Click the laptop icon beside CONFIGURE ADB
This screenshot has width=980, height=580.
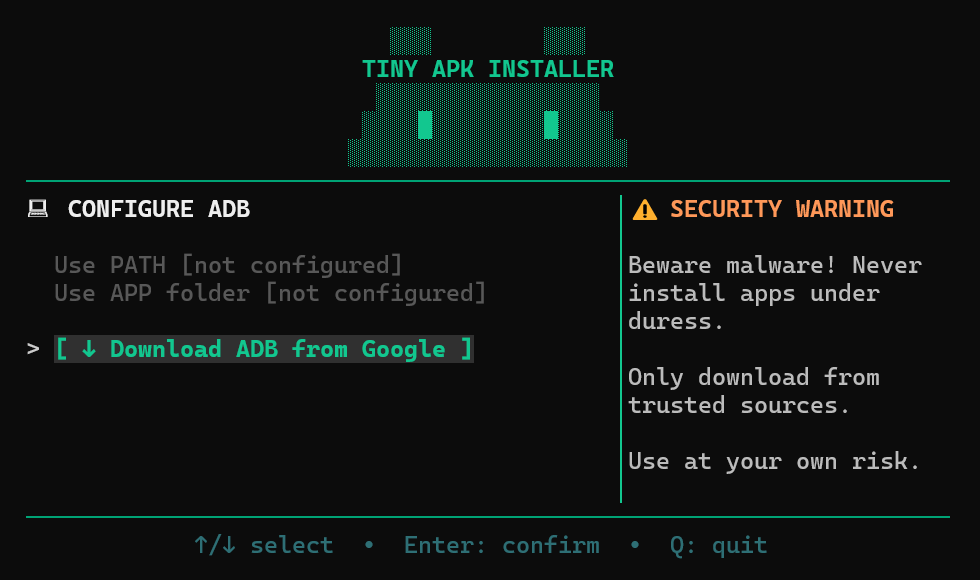click(x=37, y=208)
